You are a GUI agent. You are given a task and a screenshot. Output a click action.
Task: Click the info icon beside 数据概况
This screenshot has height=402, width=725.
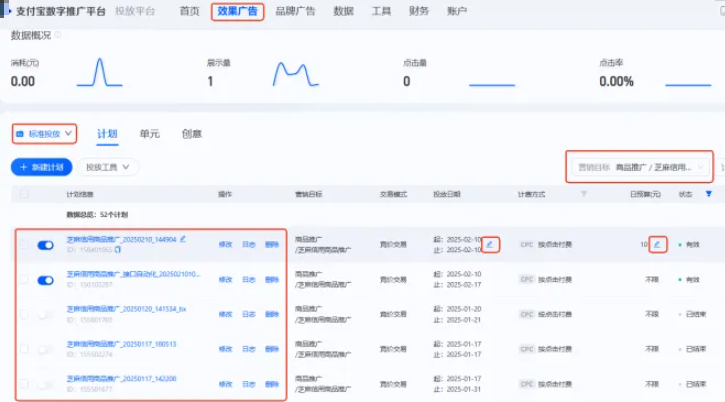[x=58, y=35]
